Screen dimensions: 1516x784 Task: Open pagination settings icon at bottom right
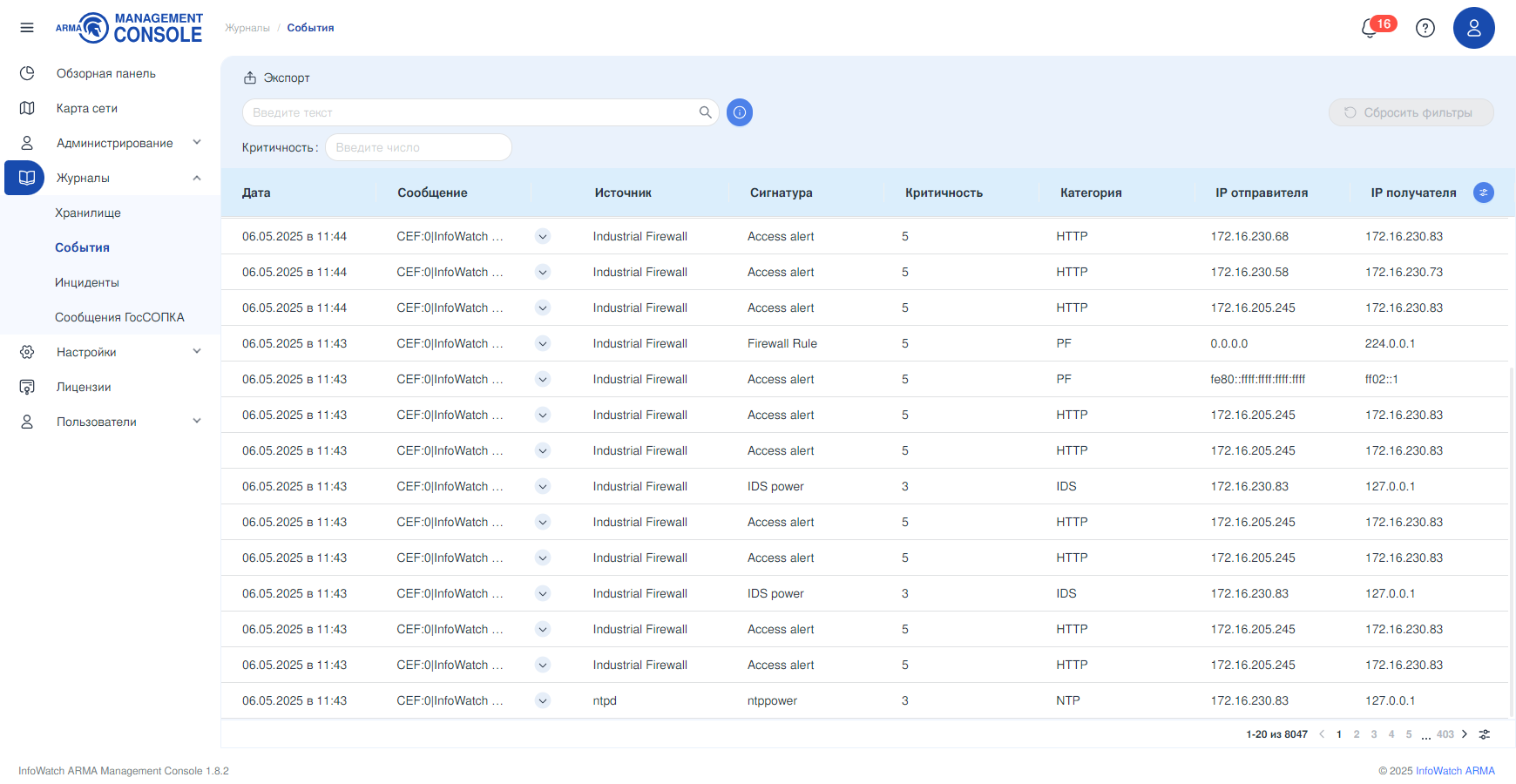(x=1485, y=734)
